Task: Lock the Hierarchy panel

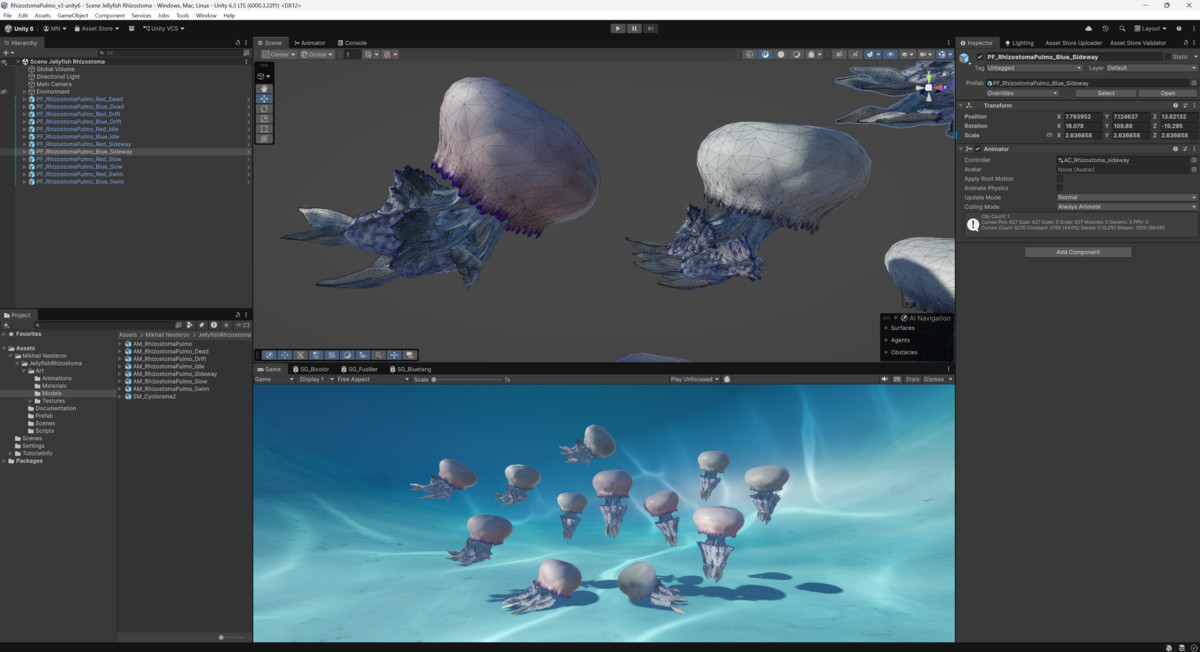Action: pyautogui.click(x=237, y=43)
